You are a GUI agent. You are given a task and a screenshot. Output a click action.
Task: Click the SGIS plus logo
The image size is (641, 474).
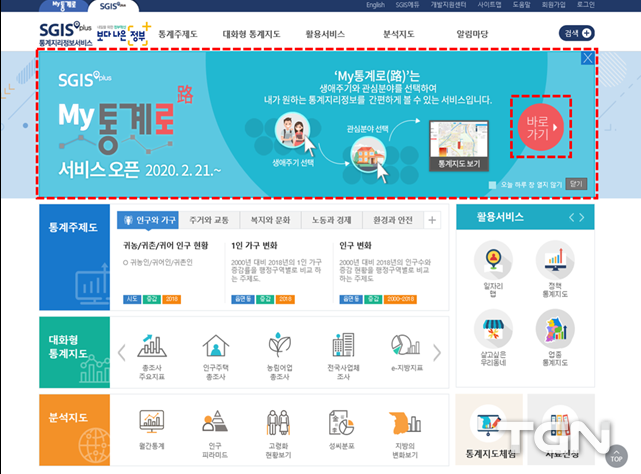(x=65, y=34)
